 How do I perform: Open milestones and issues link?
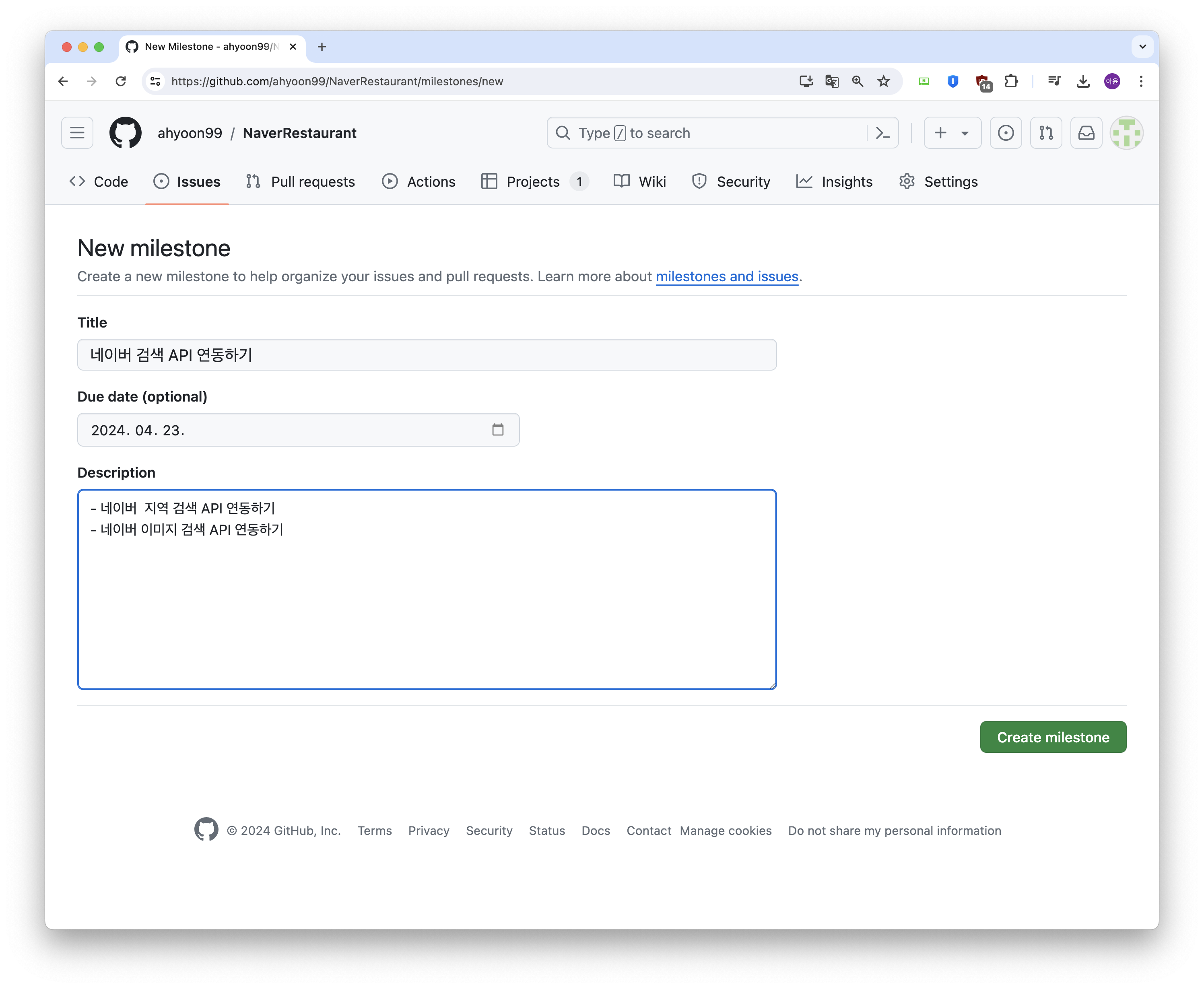(x=726, y=276)
